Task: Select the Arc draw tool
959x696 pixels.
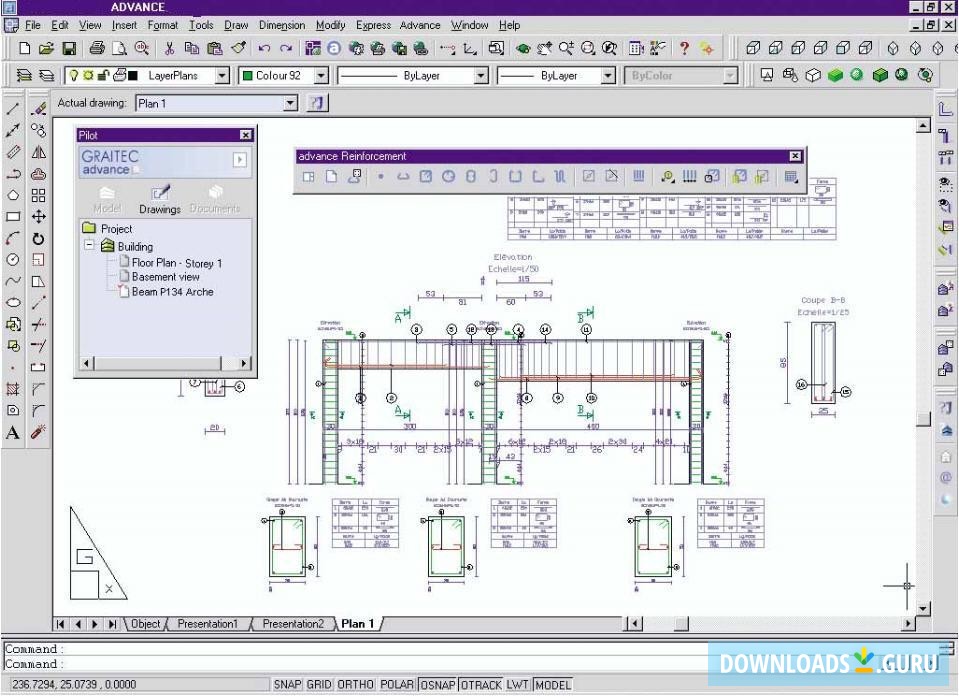Action: 13,239
